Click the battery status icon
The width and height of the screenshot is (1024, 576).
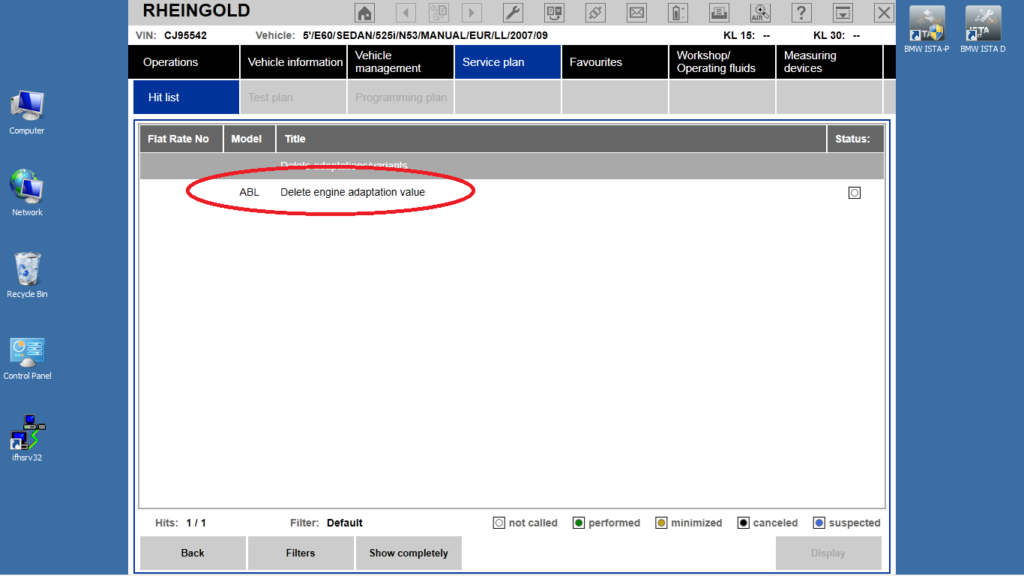[x=678, y=12]
